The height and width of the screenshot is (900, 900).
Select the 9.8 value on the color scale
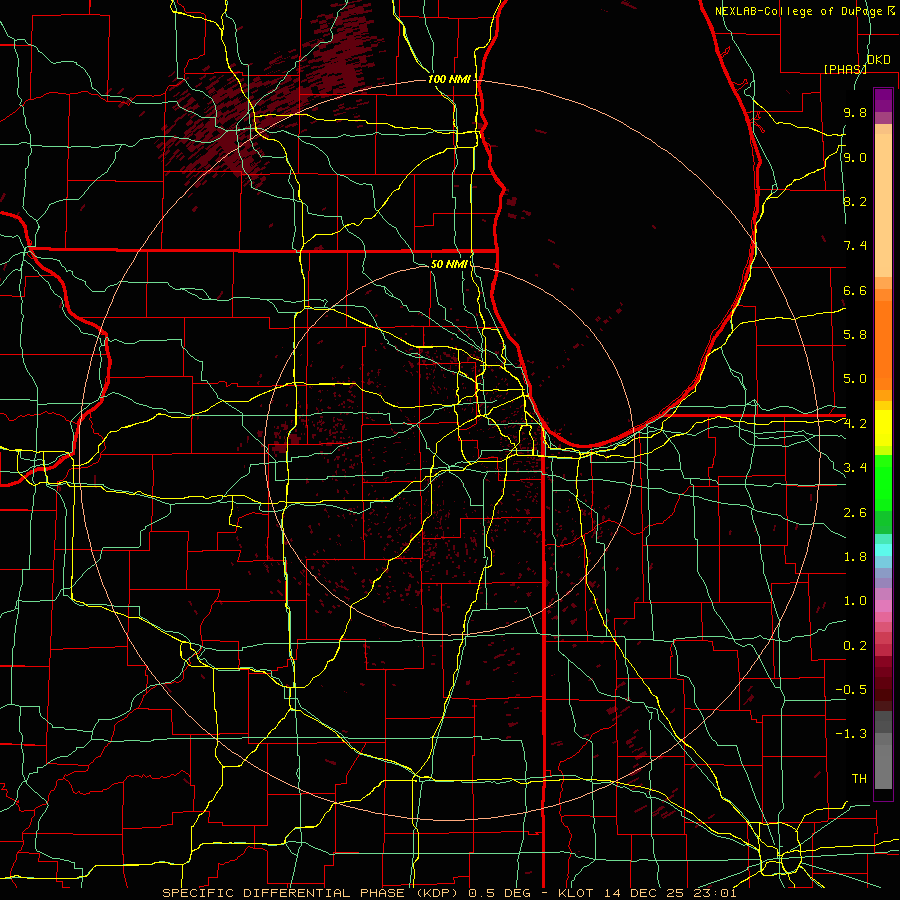click(x=855, y=113)
